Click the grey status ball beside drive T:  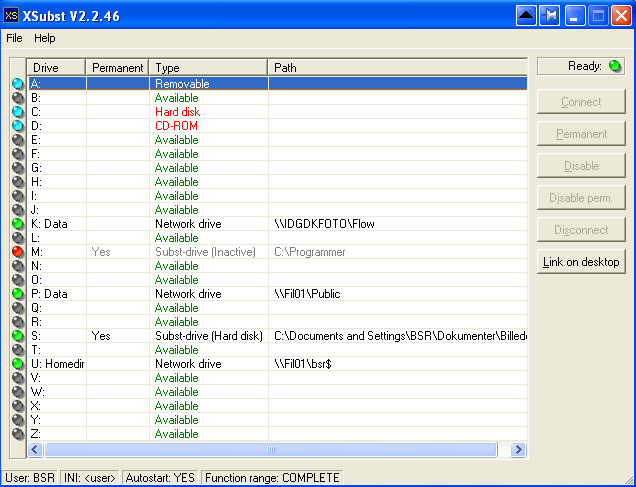pyautogui.click(x=18, y=350)
